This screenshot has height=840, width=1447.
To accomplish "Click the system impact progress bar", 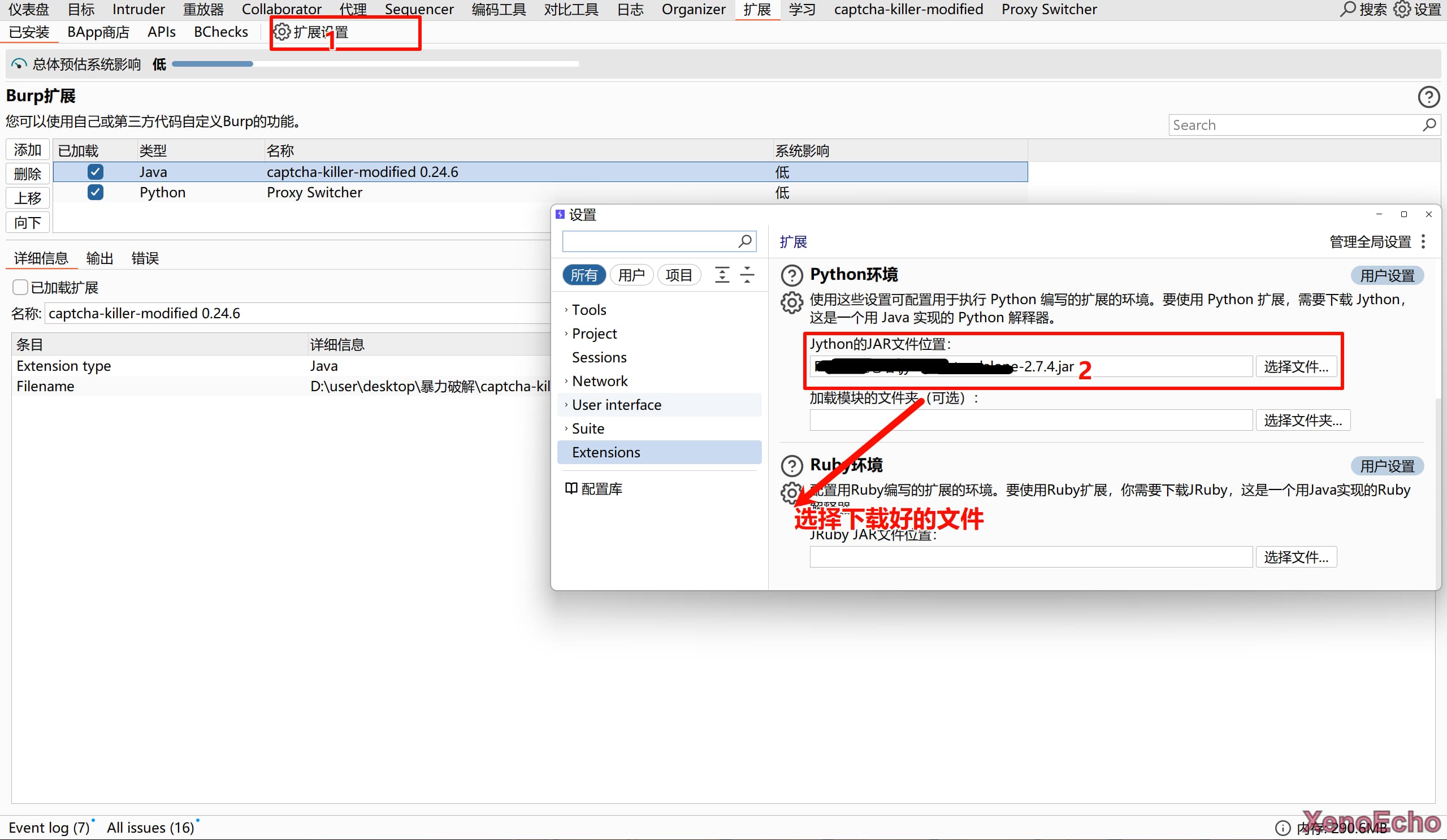I will [375, 64].
